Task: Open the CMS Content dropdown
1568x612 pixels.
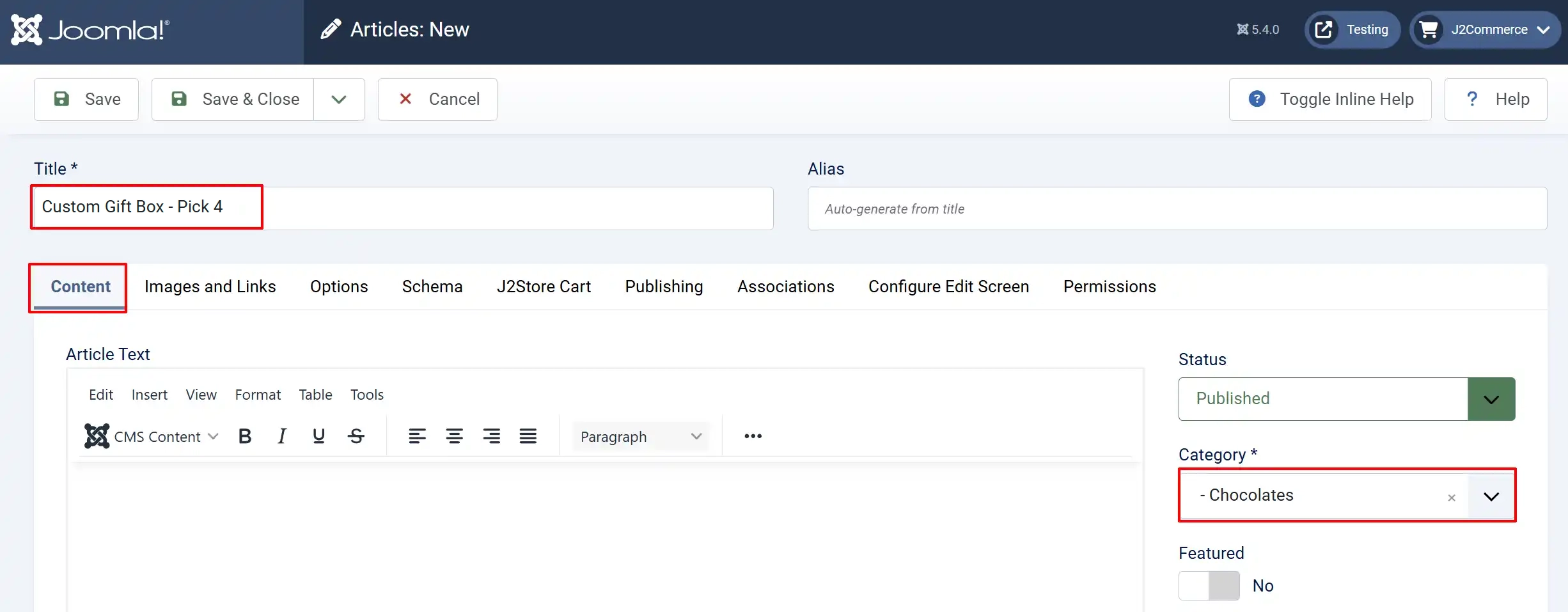Action: (152, 436)
